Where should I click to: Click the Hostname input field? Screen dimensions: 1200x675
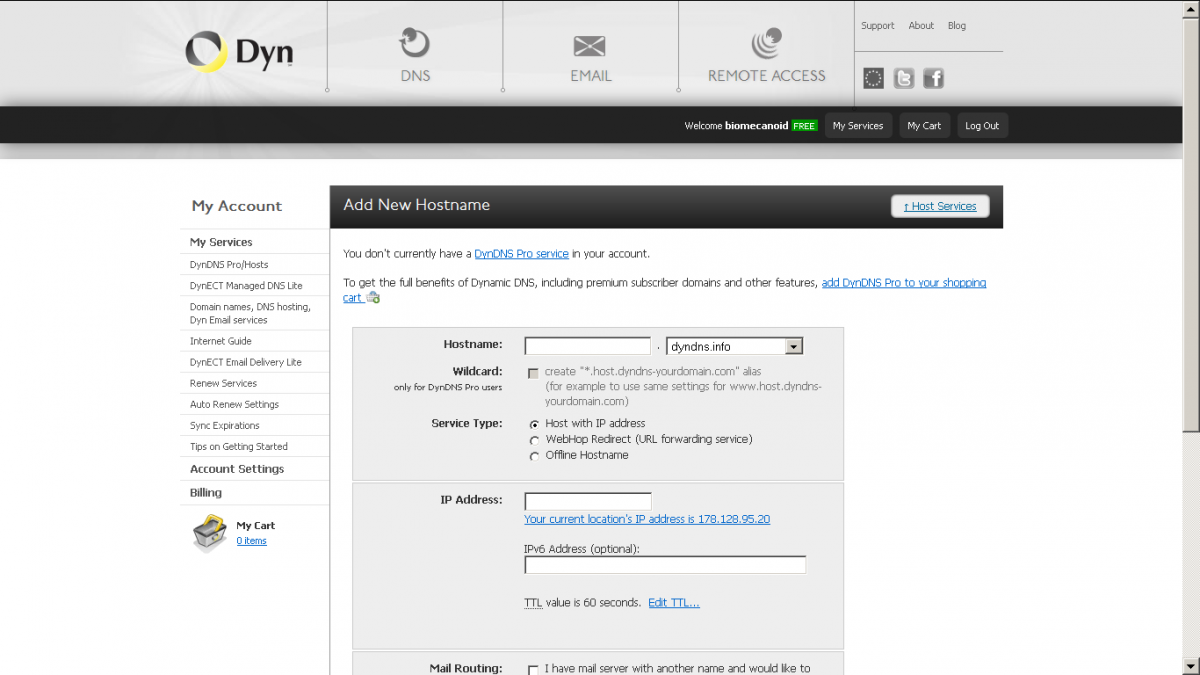(x=588, y=347)
